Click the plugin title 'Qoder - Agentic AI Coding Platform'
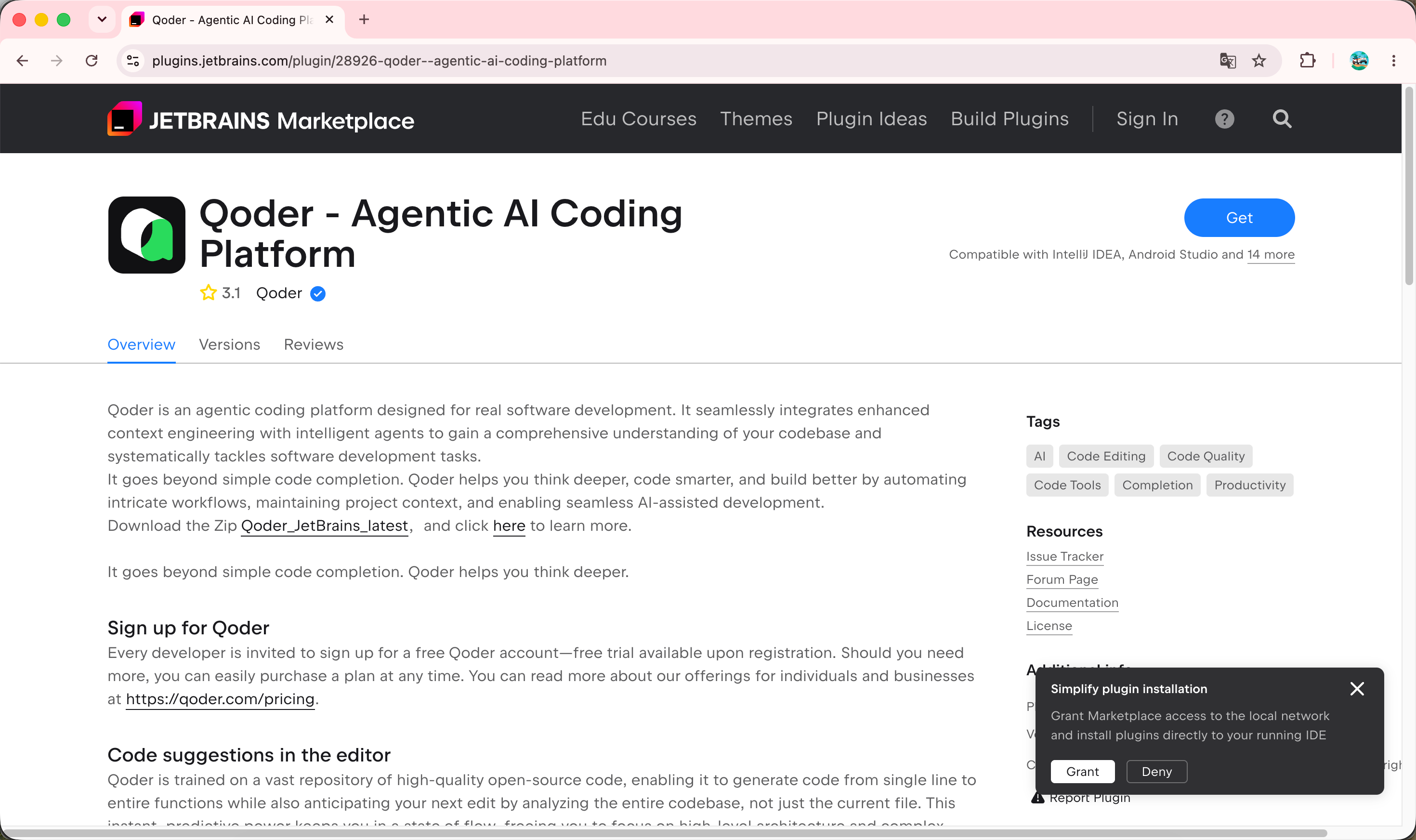The width and height of the screenshot is (1416, 840). tap(442, 234)
